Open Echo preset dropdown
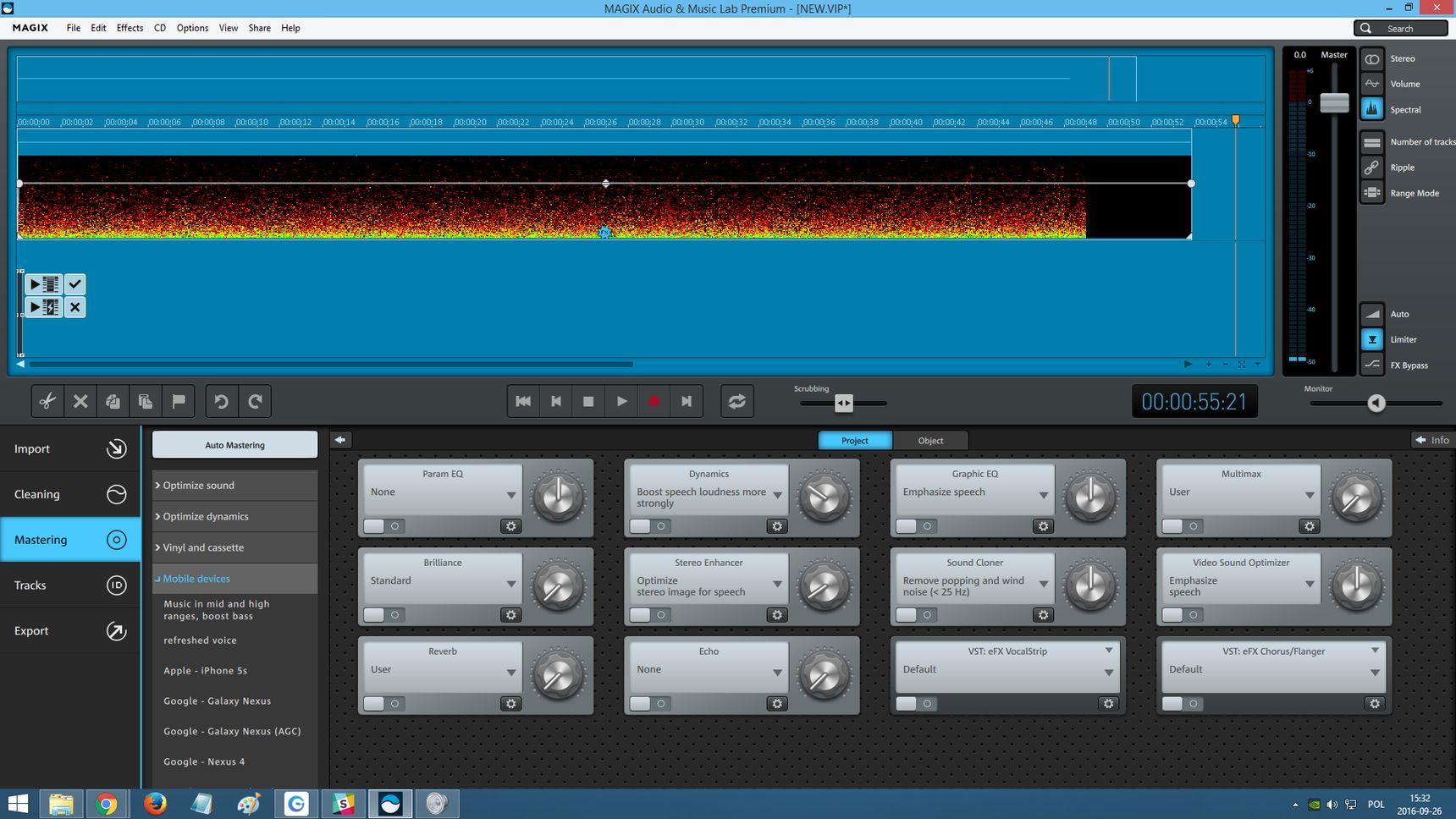1456x819 pixels. [x=777, y=673]
